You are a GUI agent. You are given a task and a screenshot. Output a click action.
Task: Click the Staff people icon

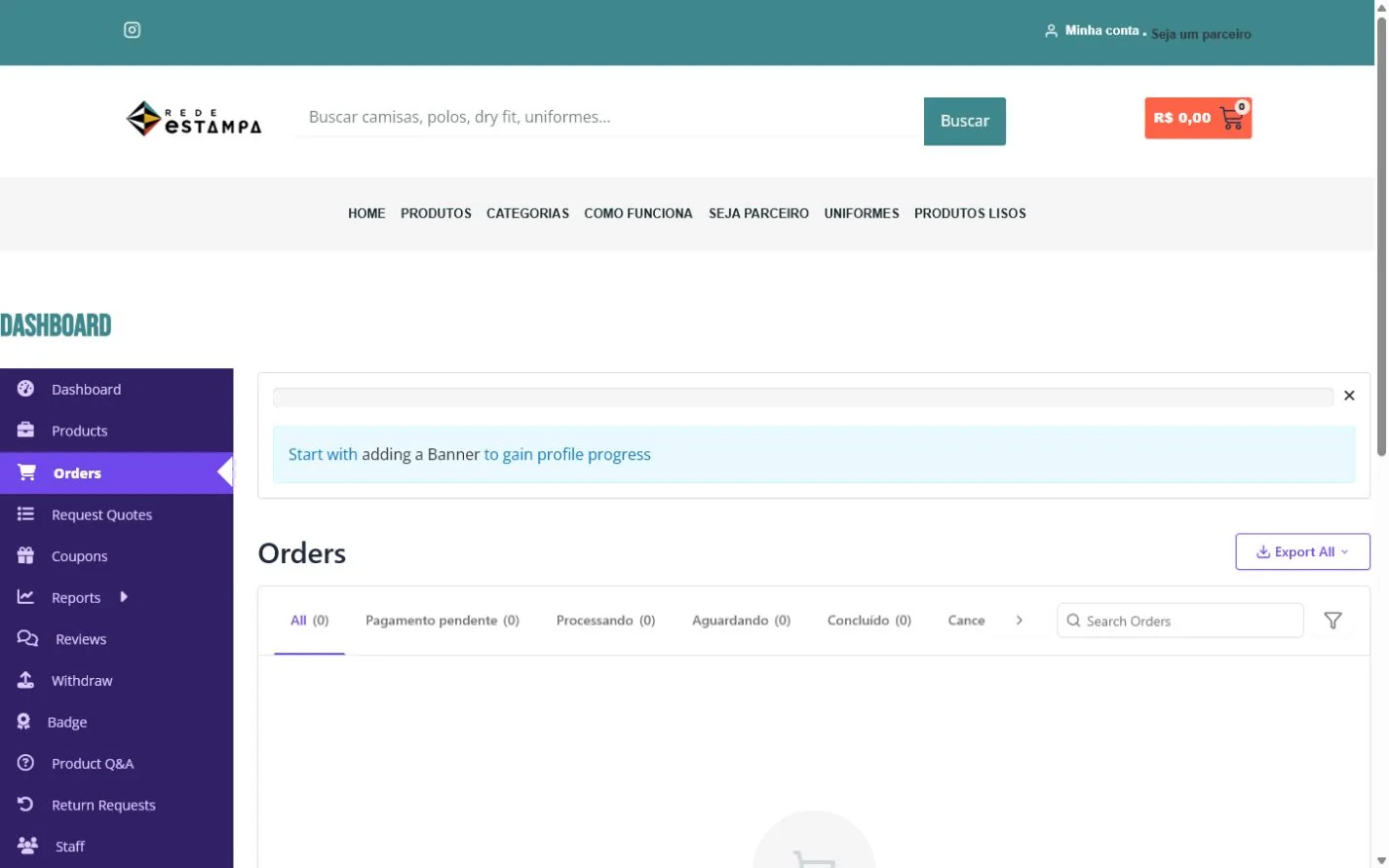point(28,846)
